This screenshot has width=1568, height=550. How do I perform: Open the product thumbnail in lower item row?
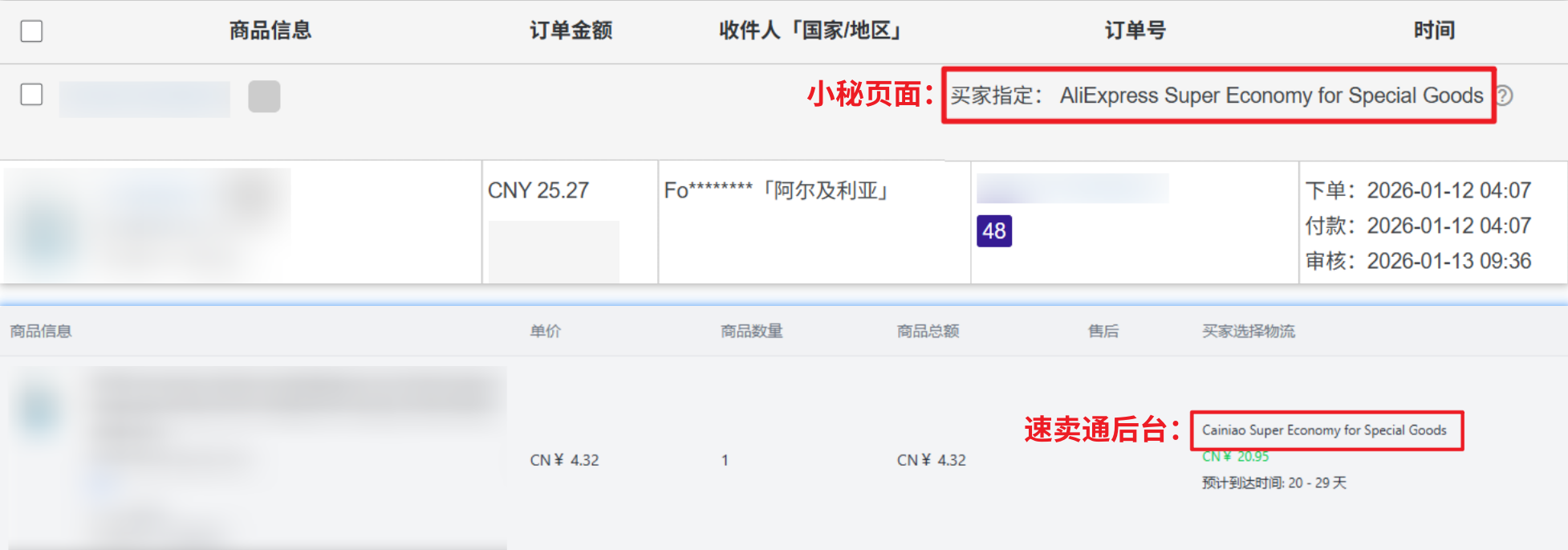(39, 409)
